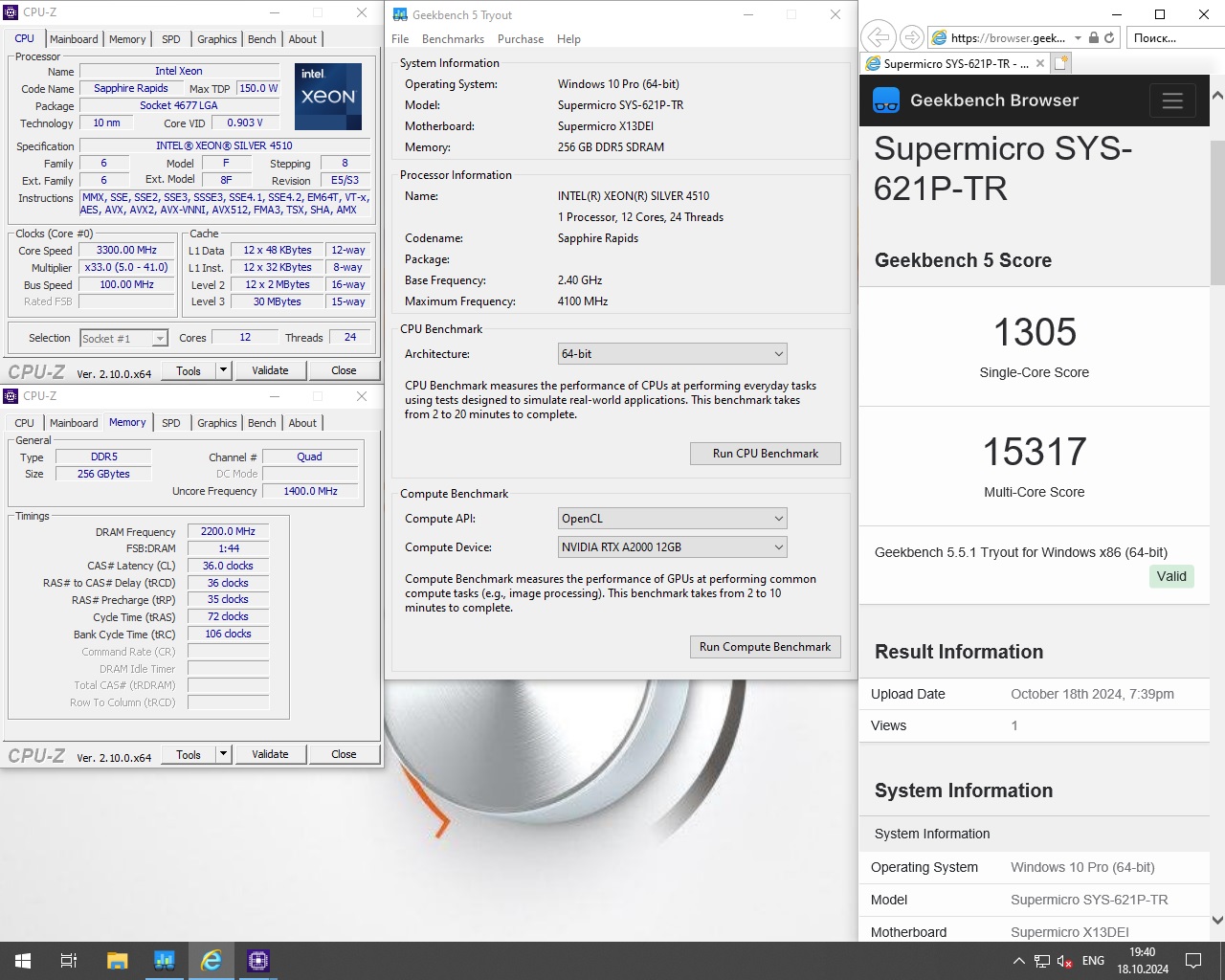Switch to Bench tab in top CPU-Z
The height and width of the screenshot is (980, 1225).
click(x=262, y=39)
